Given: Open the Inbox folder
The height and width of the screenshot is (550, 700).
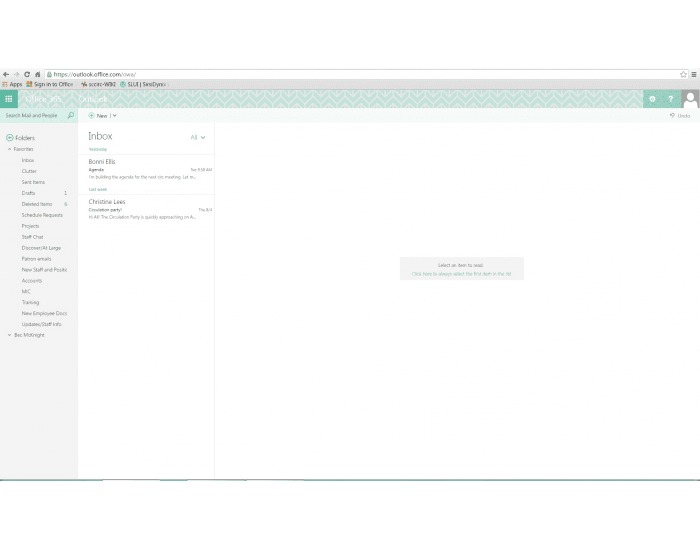Looking at the screenshot, I should tap(28, 160).
